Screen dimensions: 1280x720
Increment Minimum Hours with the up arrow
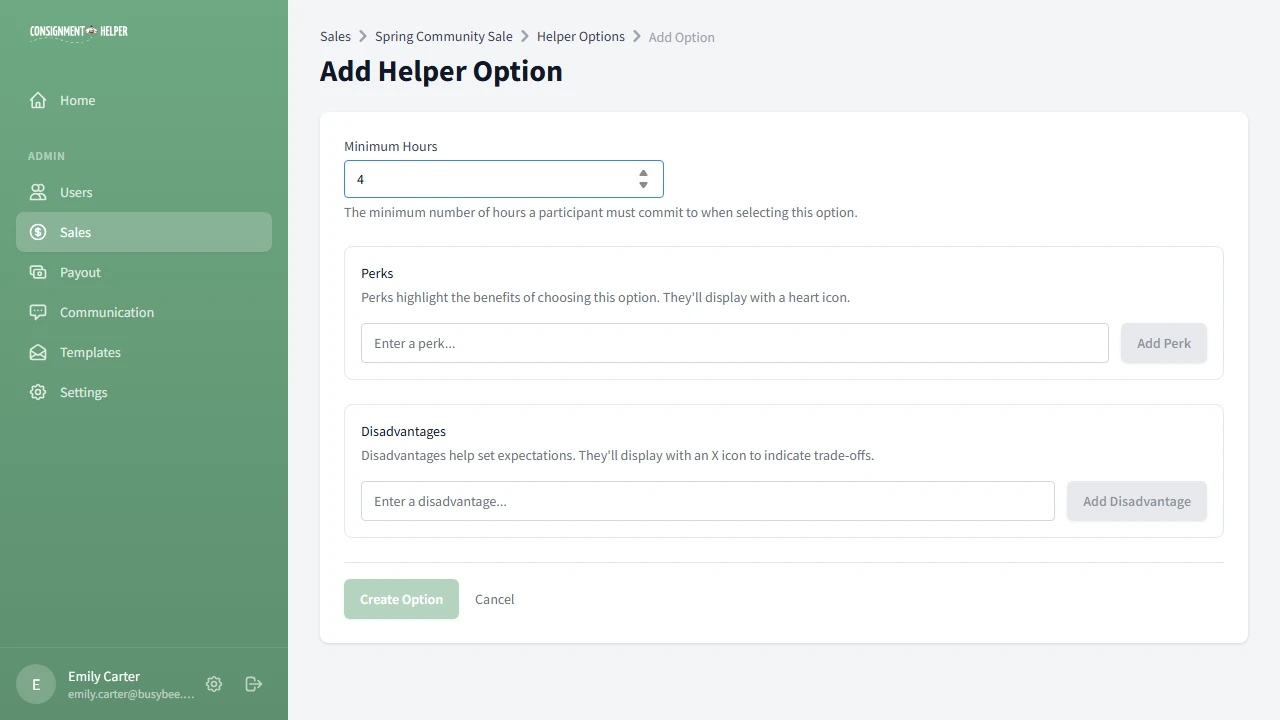[643, 173]
